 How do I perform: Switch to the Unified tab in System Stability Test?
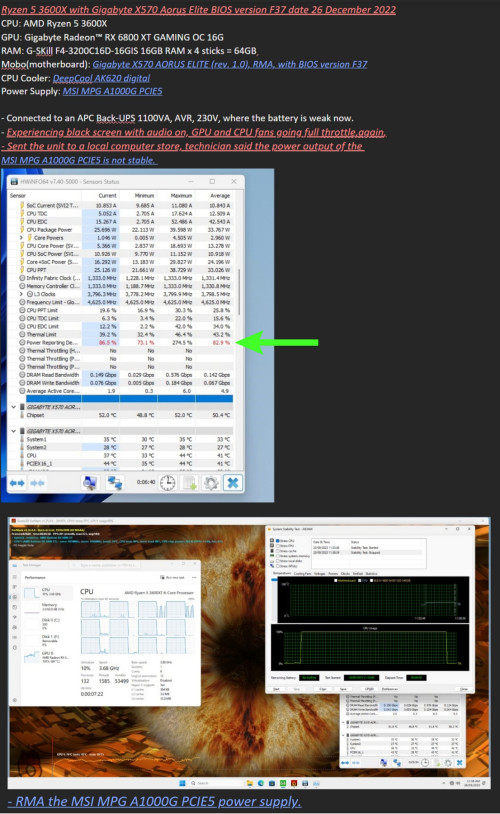pyautogui.click(x=358, y=574)
